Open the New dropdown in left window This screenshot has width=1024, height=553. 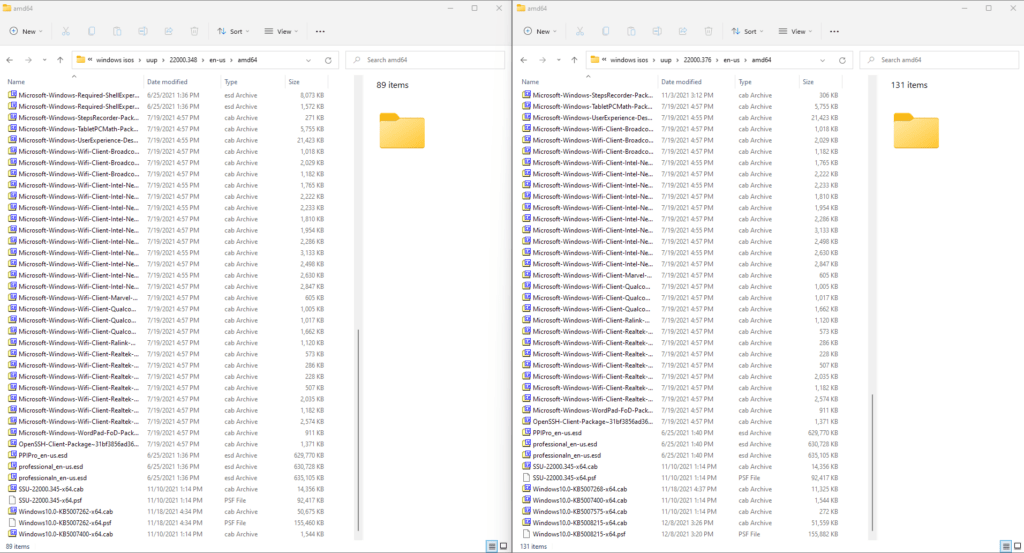[x=26, y=31]
